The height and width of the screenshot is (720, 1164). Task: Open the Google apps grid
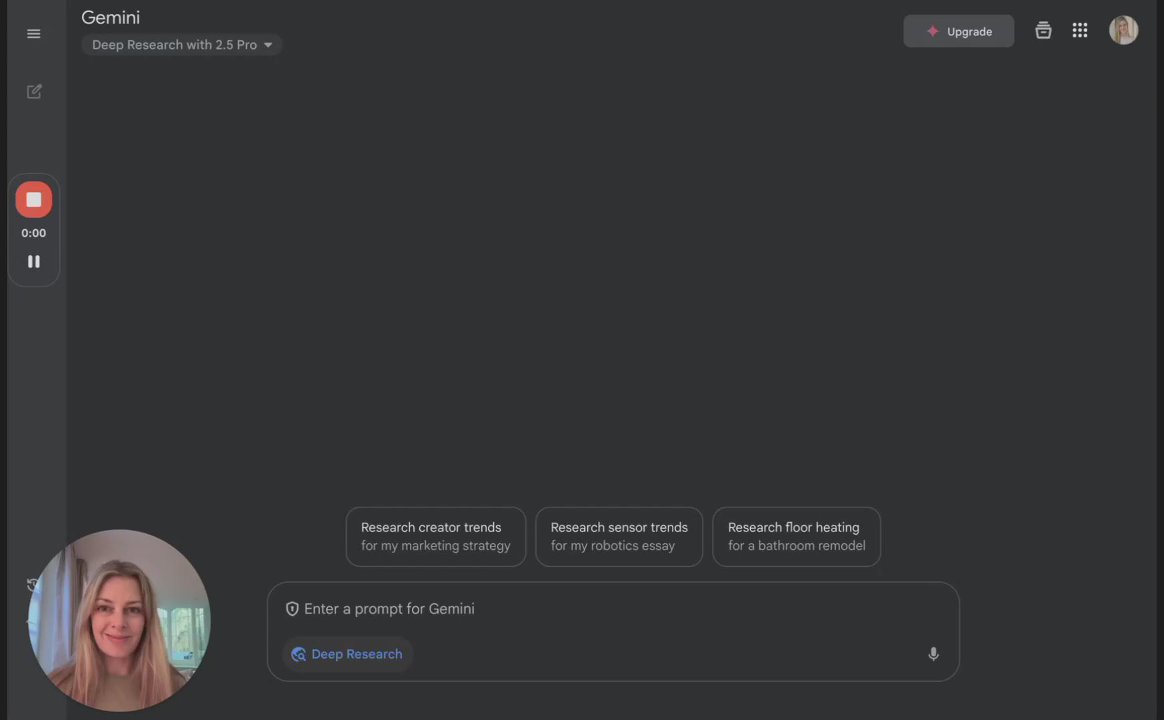coord(1080,31)
